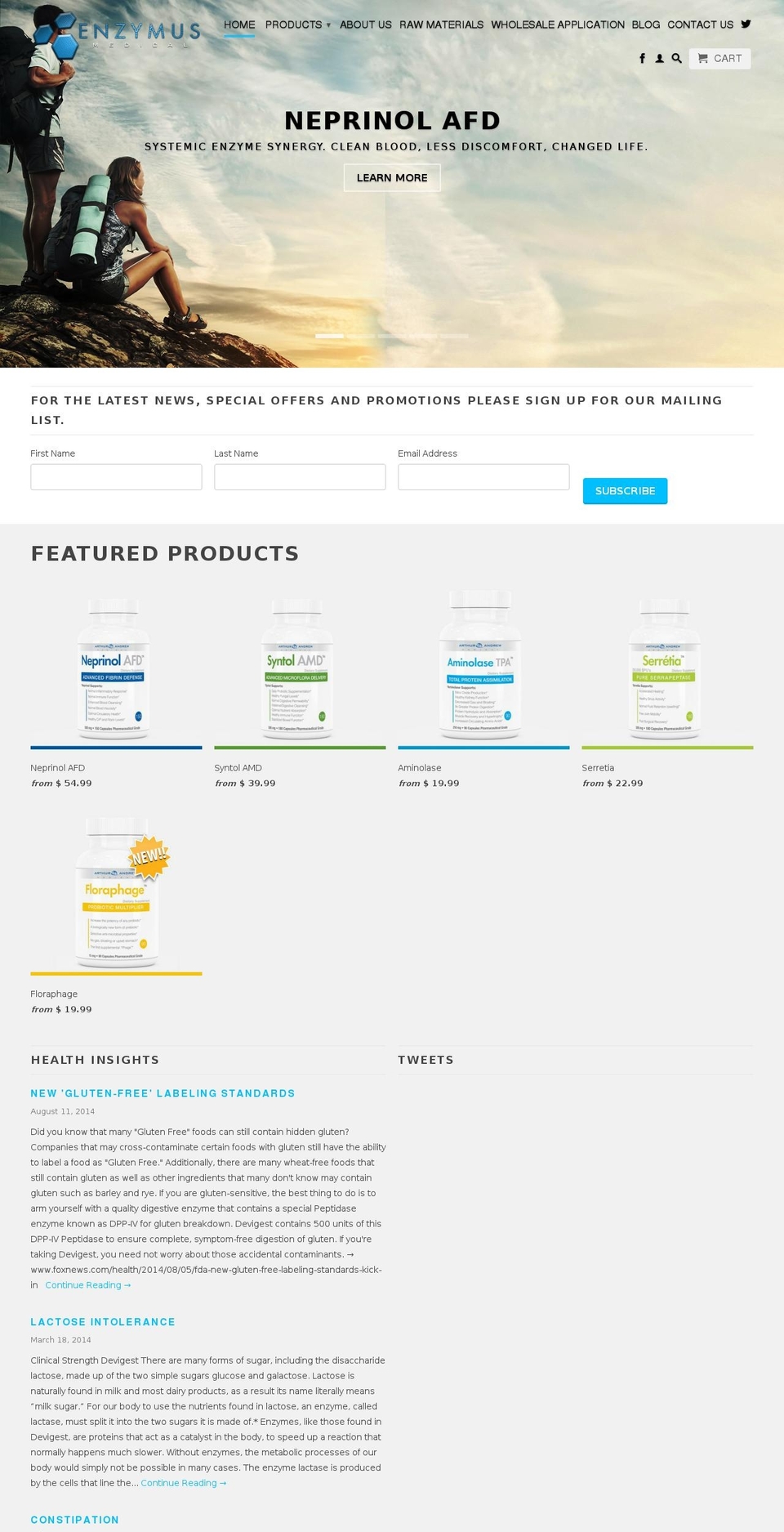Open the Twitter icon top right

pyautogui.click(x=746, y=24)
